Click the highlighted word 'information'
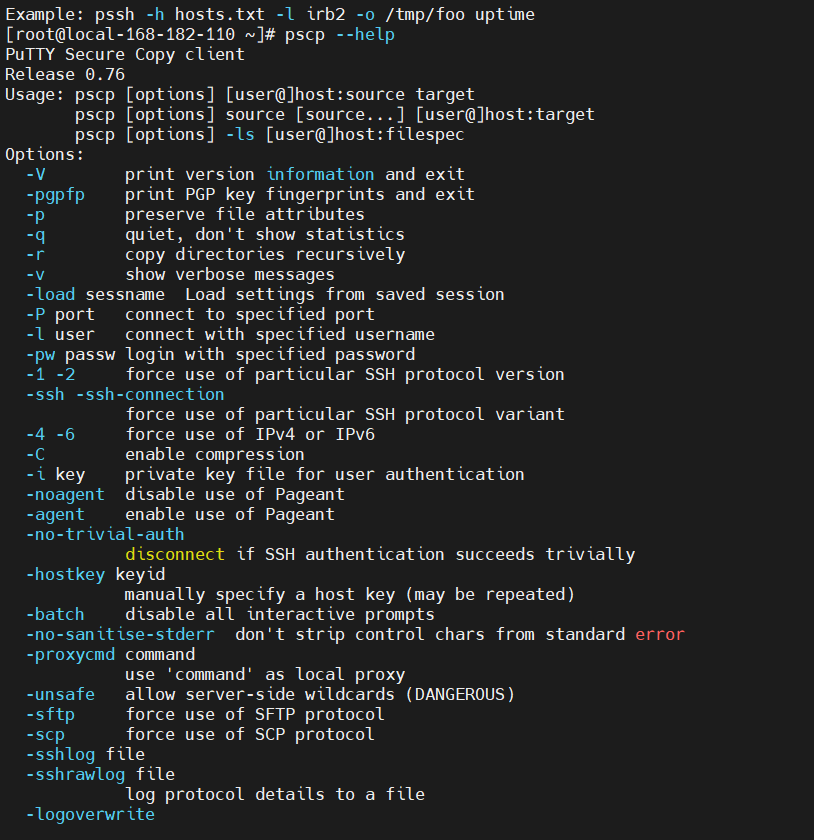 coord(320,175)
